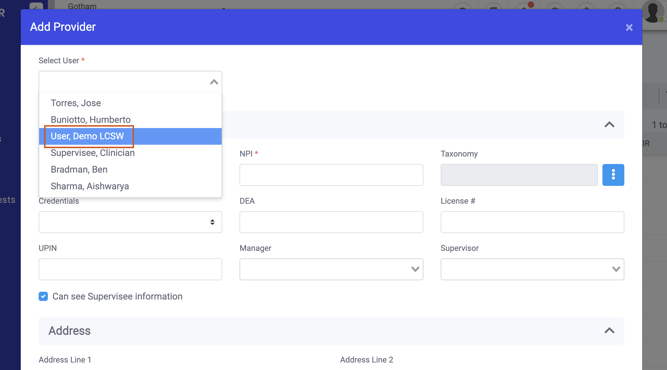Select Supervisee, Clinician entry
Viewport: 667px width, 370px height.
pyautogui.click(x=130, y=153)
